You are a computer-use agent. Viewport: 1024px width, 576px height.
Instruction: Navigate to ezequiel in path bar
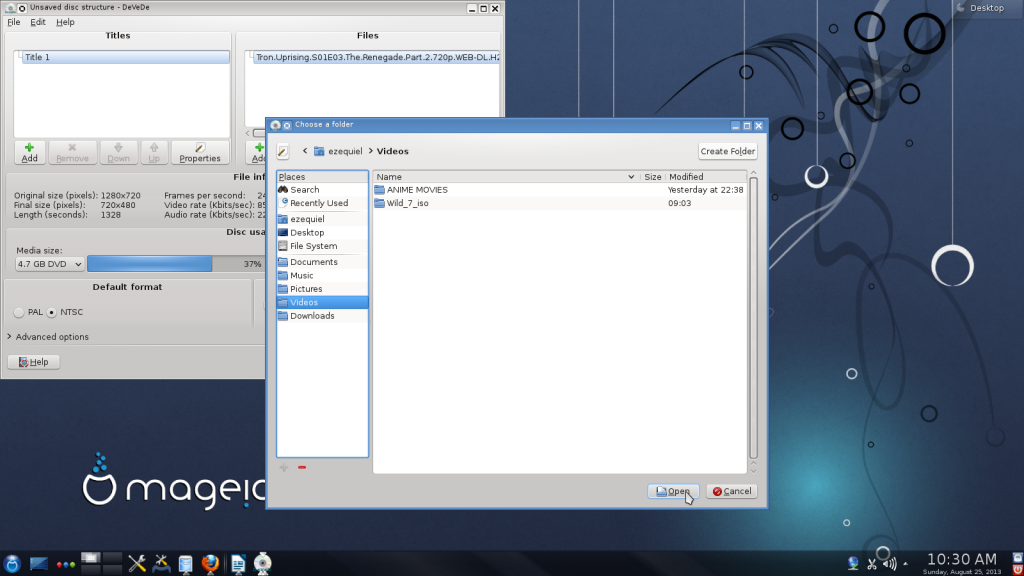(x=338, y=151)
